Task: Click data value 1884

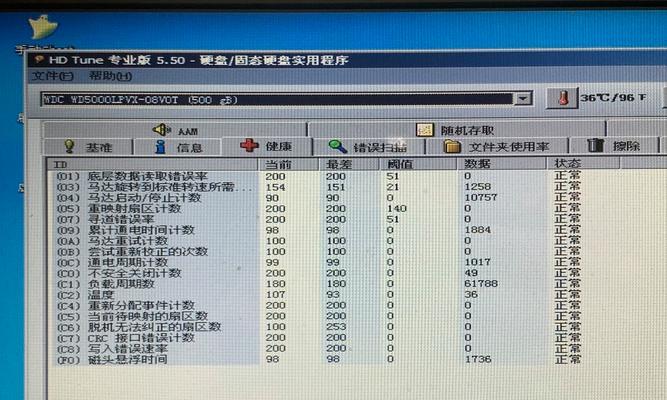Action: coord(478,230)
